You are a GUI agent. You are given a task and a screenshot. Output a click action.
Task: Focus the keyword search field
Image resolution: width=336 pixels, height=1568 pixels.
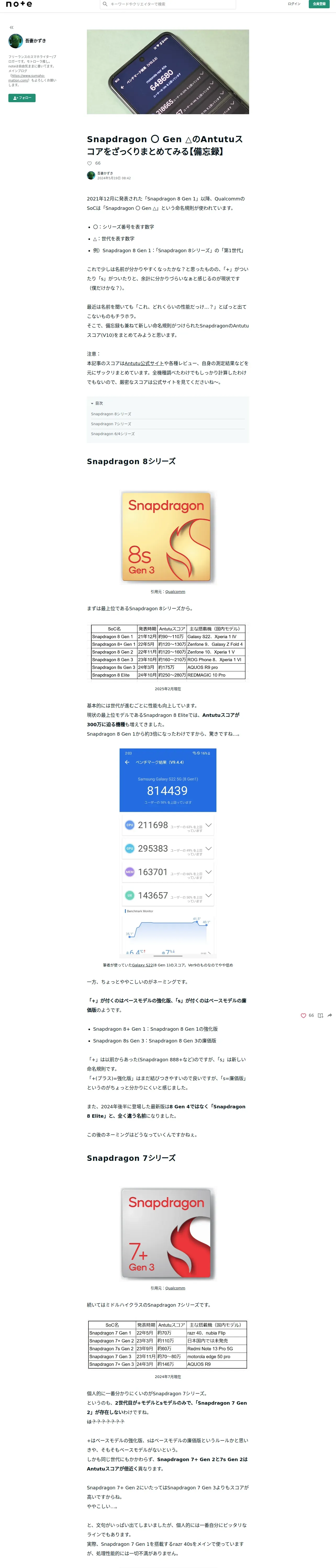(168, 4)
